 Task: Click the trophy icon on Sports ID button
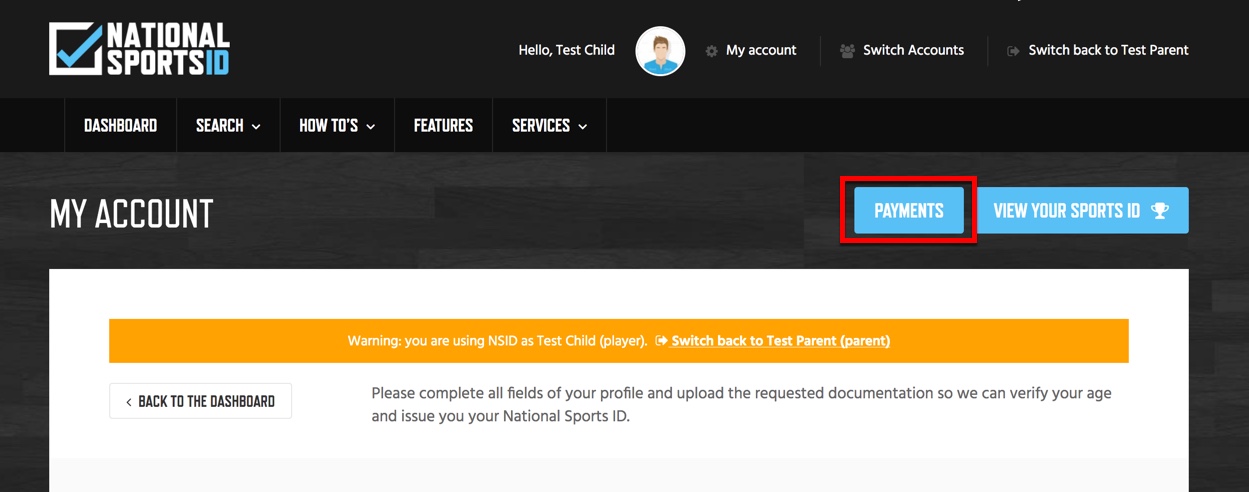[1160, 211]
